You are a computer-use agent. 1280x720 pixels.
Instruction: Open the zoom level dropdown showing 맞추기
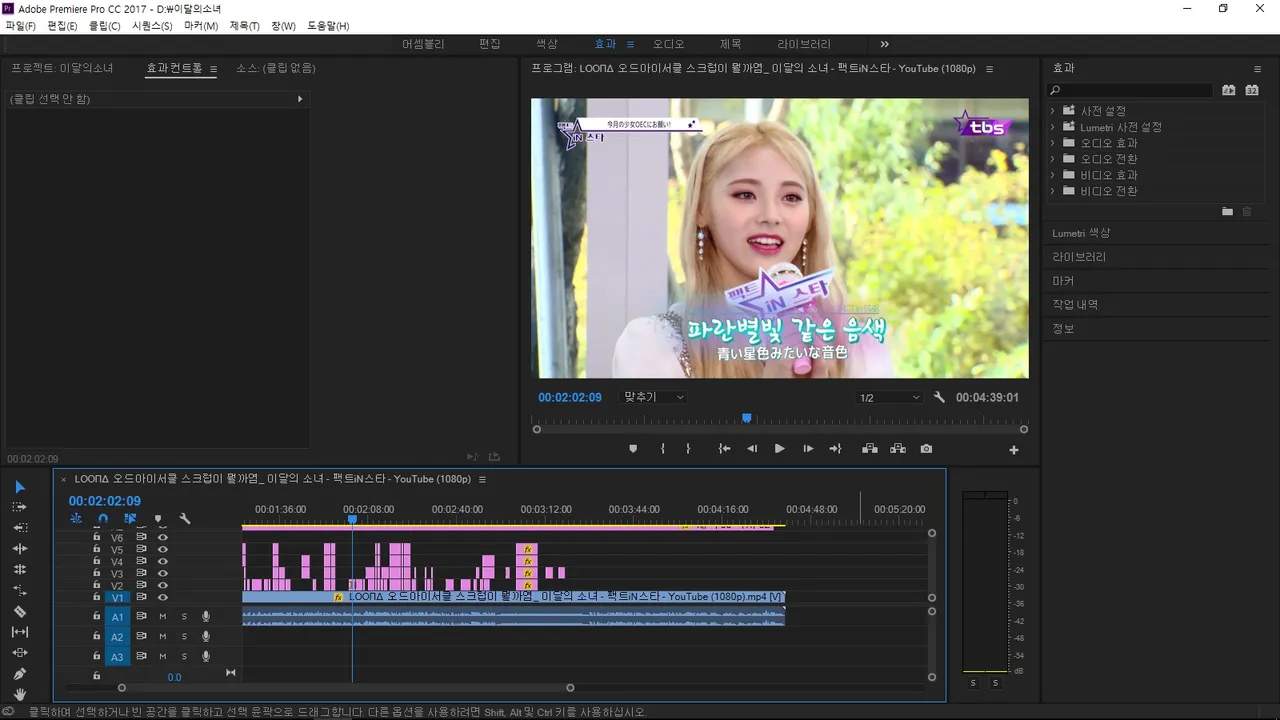pyautogui.click(x=653, y=397)
